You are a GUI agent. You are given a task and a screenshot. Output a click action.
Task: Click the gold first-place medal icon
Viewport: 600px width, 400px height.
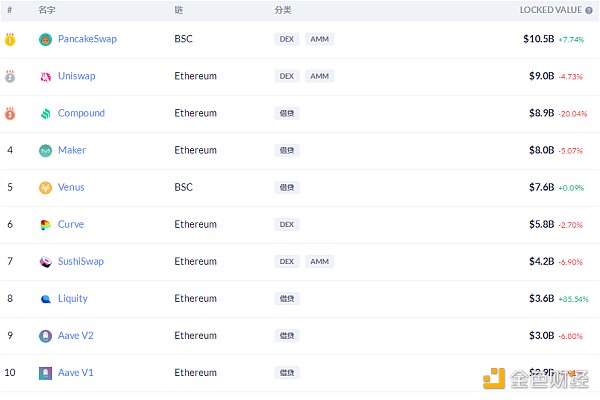point(10,39)
